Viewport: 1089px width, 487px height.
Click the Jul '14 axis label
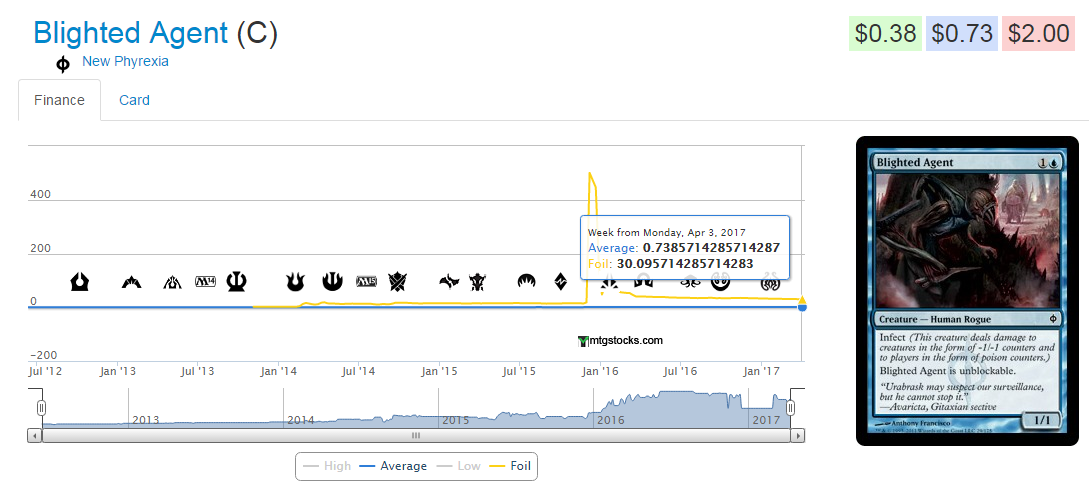pos(358,371)
